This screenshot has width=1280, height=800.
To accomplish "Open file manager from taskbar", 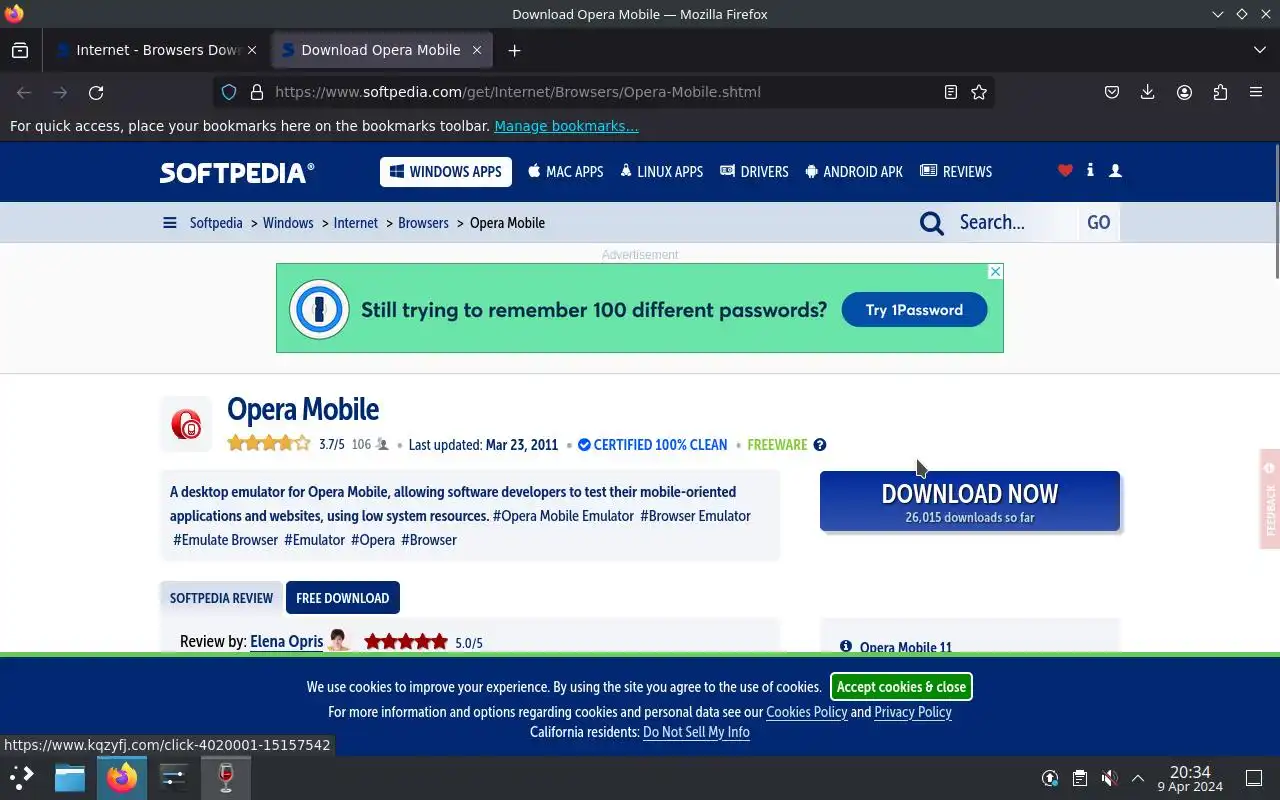I will pos(70,777).
